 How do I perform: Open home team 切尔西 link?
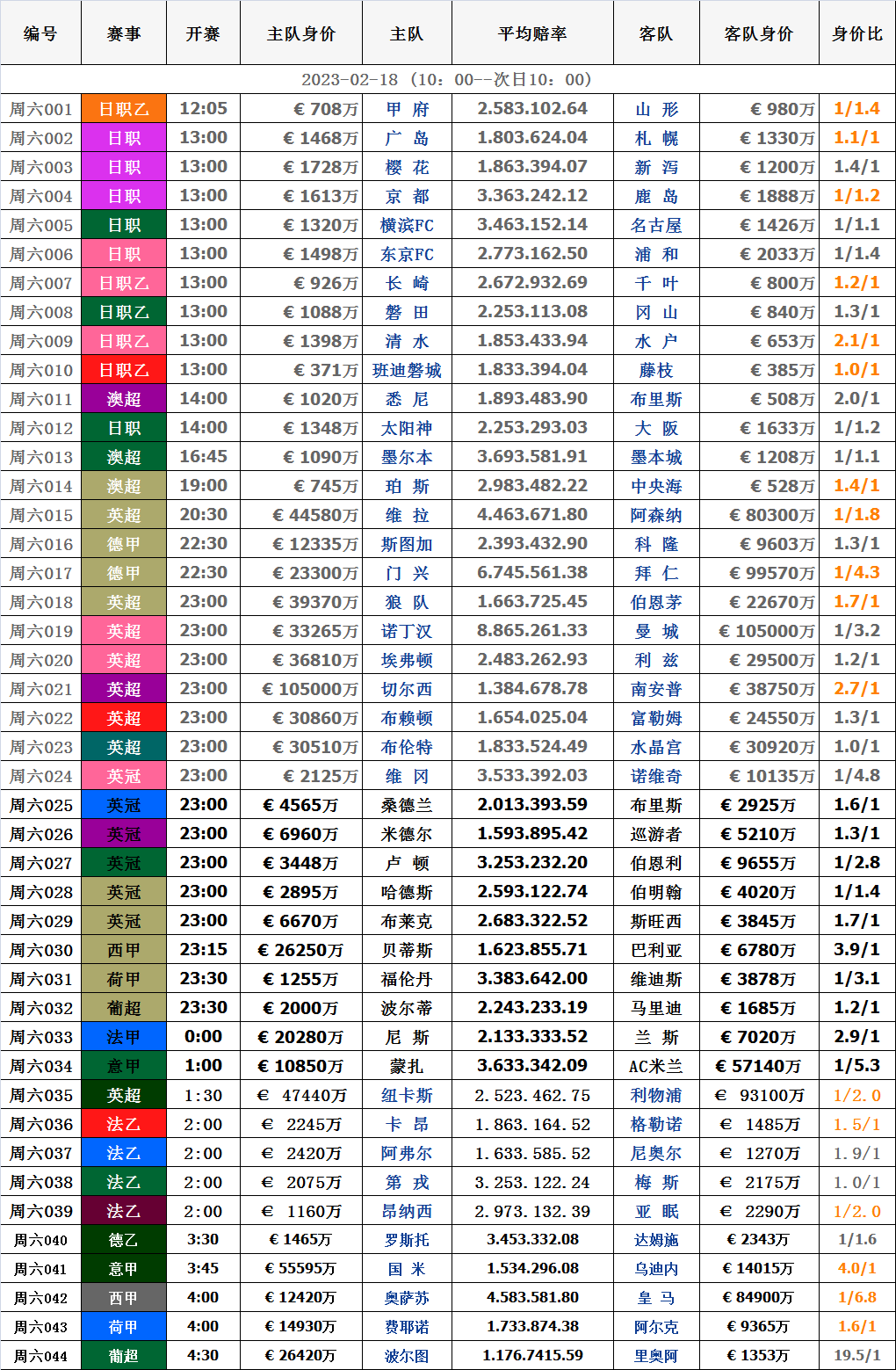coord(407,689)
